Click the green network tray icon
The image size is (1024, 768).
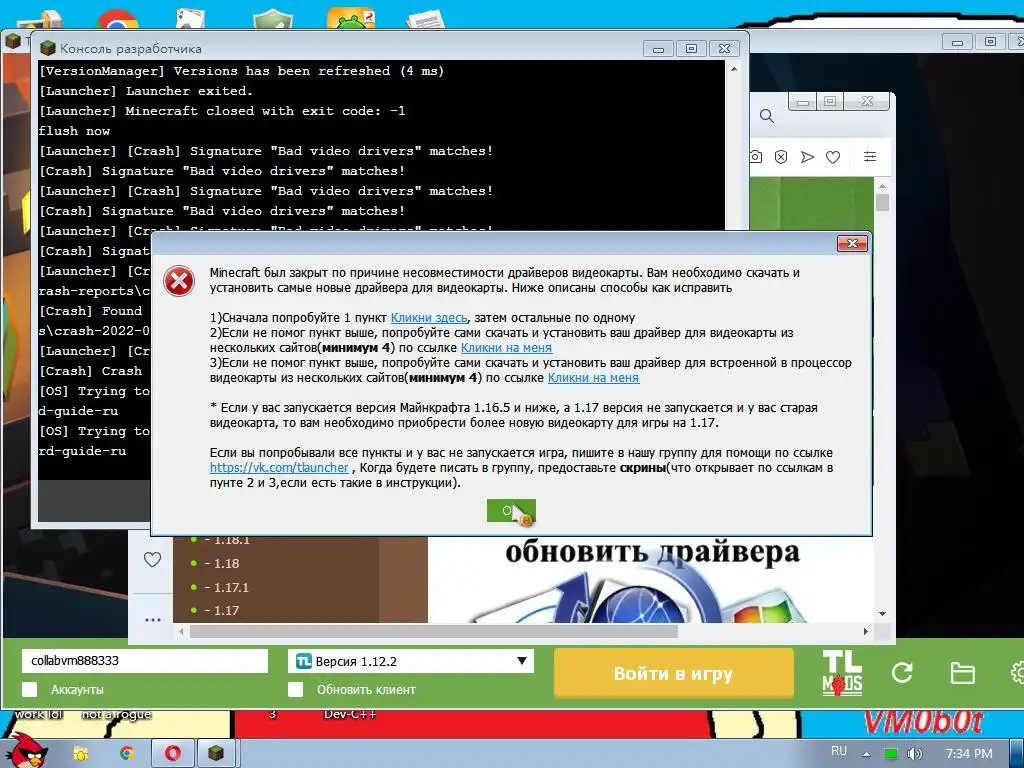click(x=890, y=754)
